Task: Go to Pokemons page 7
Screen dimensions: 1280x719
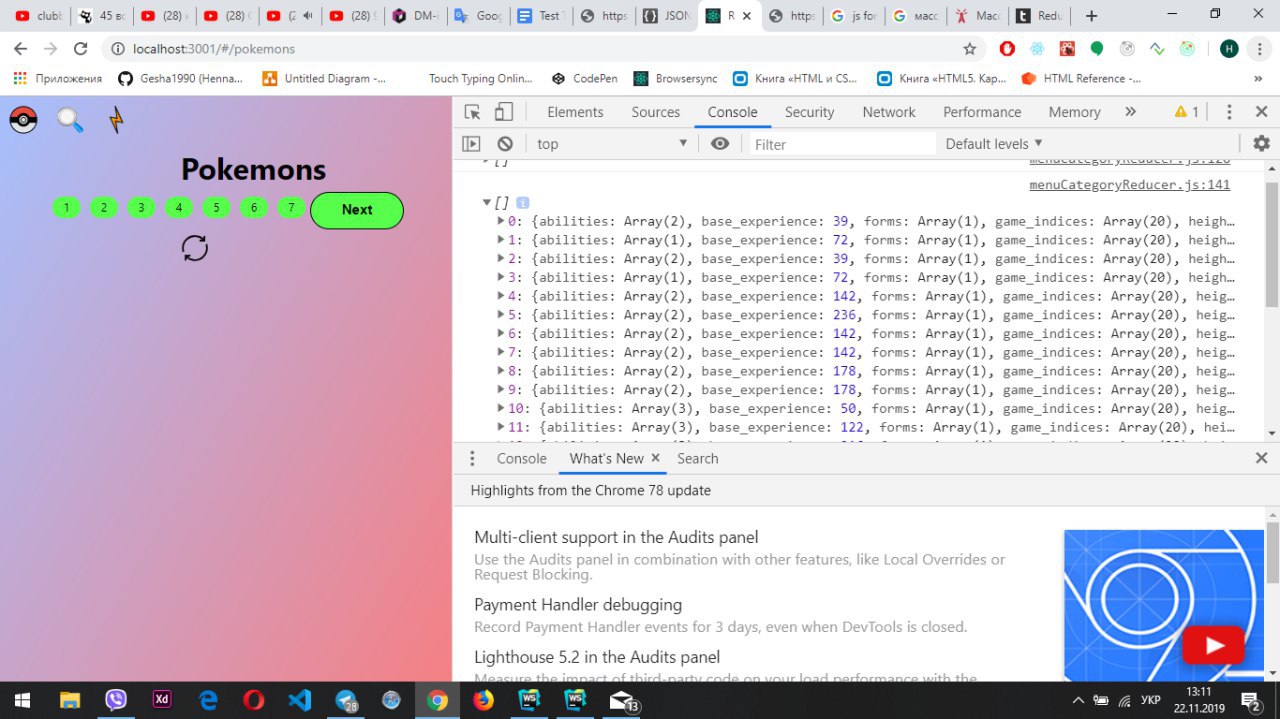Action: tap(291, 208)
